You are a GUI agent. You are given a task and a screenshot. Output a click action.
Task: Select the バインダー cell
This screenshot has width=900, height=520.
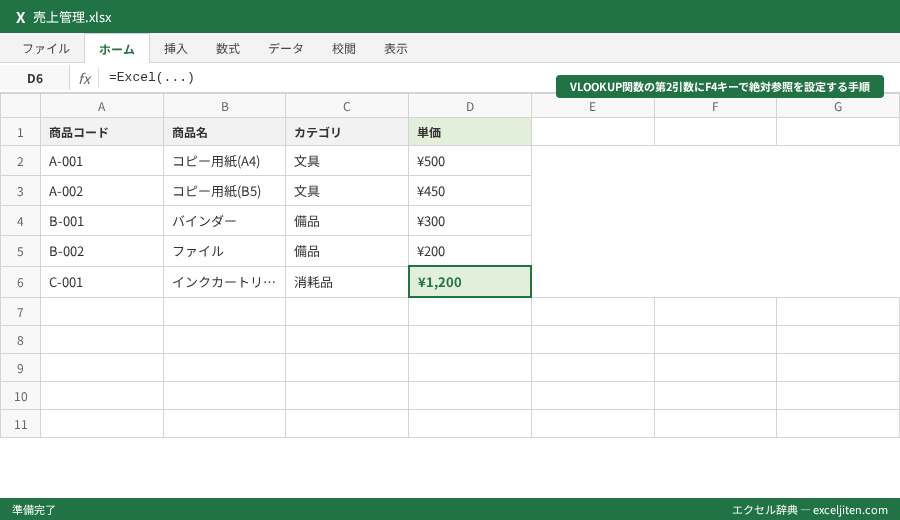click(224, 221)
